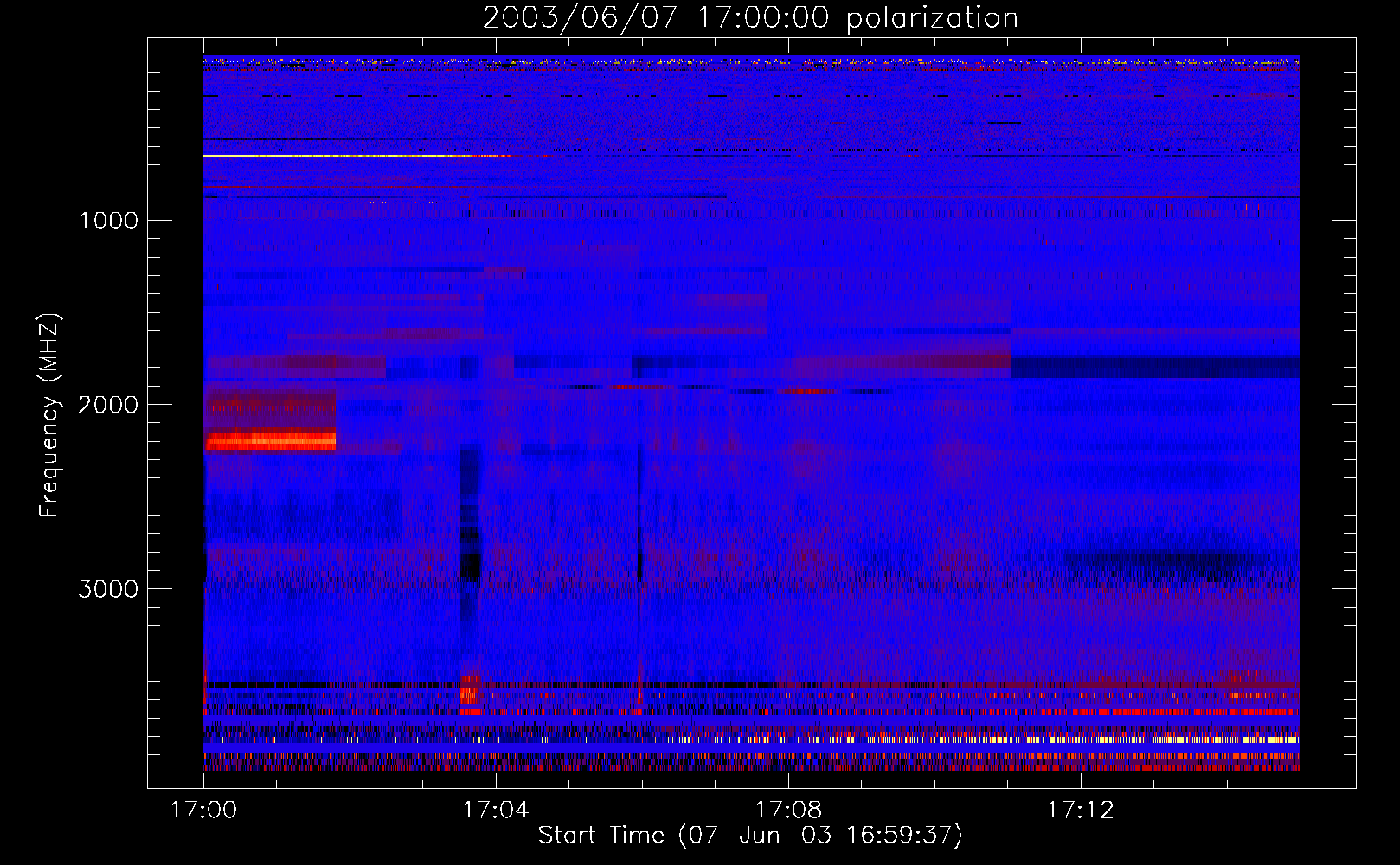
Task: Click the 17:12 time tick label
Action: pyautogui.click(x=1081, y=810)
